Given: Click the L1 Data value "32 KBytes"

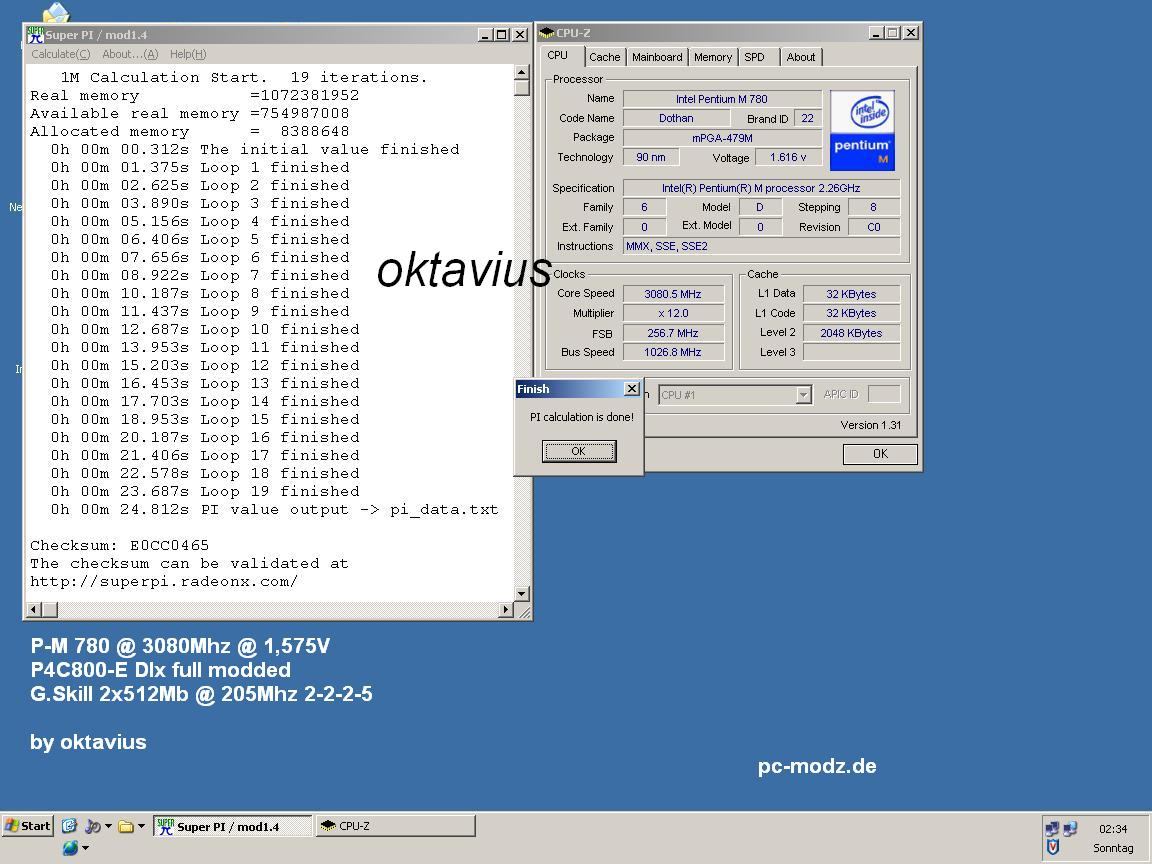Looking at the screenshot, I should coord(852,294).
